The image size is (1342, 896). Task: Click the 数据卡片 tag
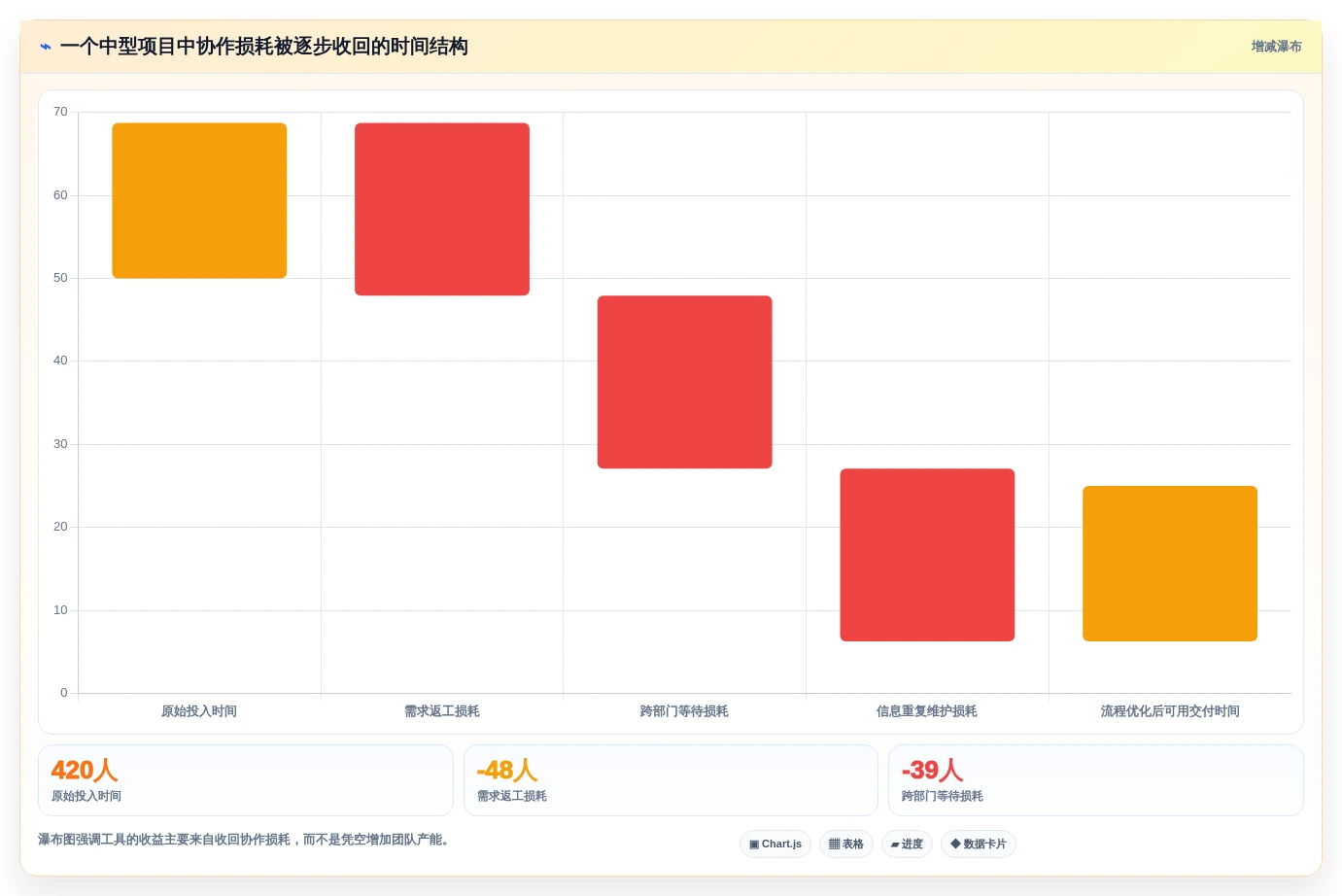tap(979, 844)
